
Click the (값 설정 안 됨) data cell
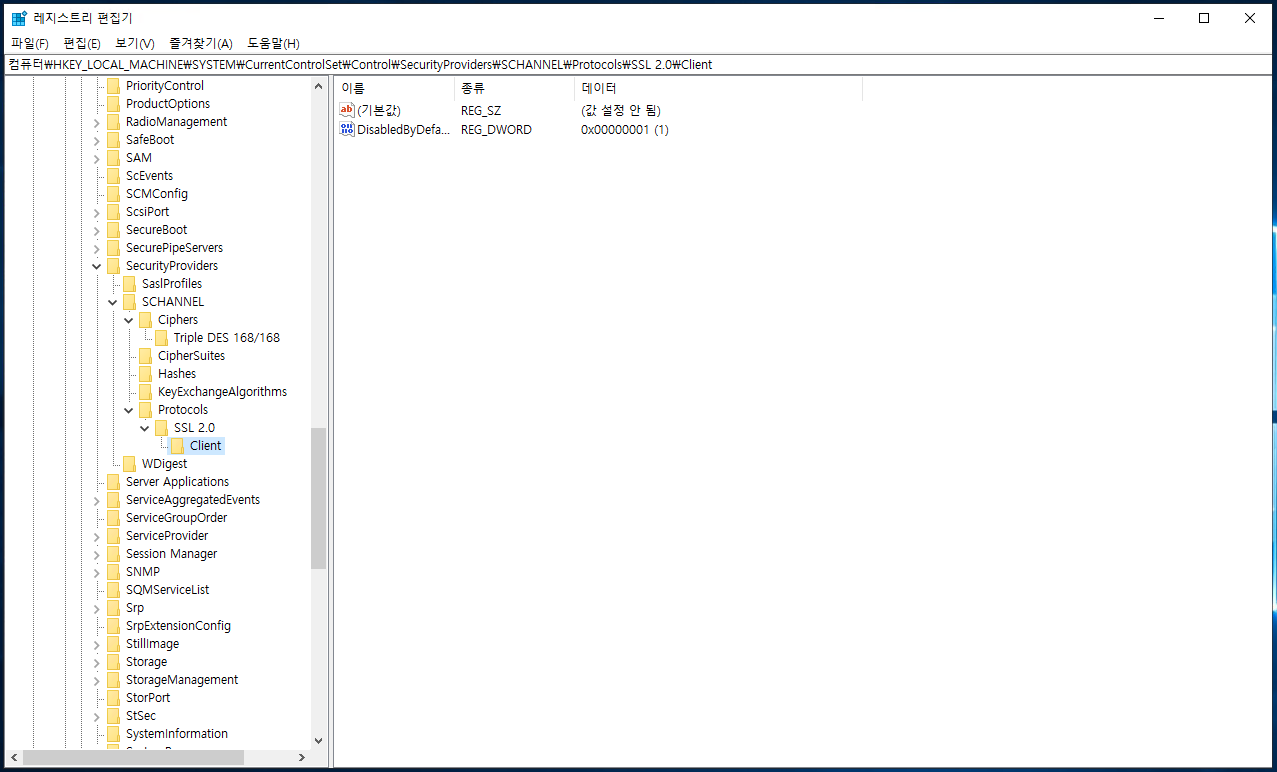point(621,110)
